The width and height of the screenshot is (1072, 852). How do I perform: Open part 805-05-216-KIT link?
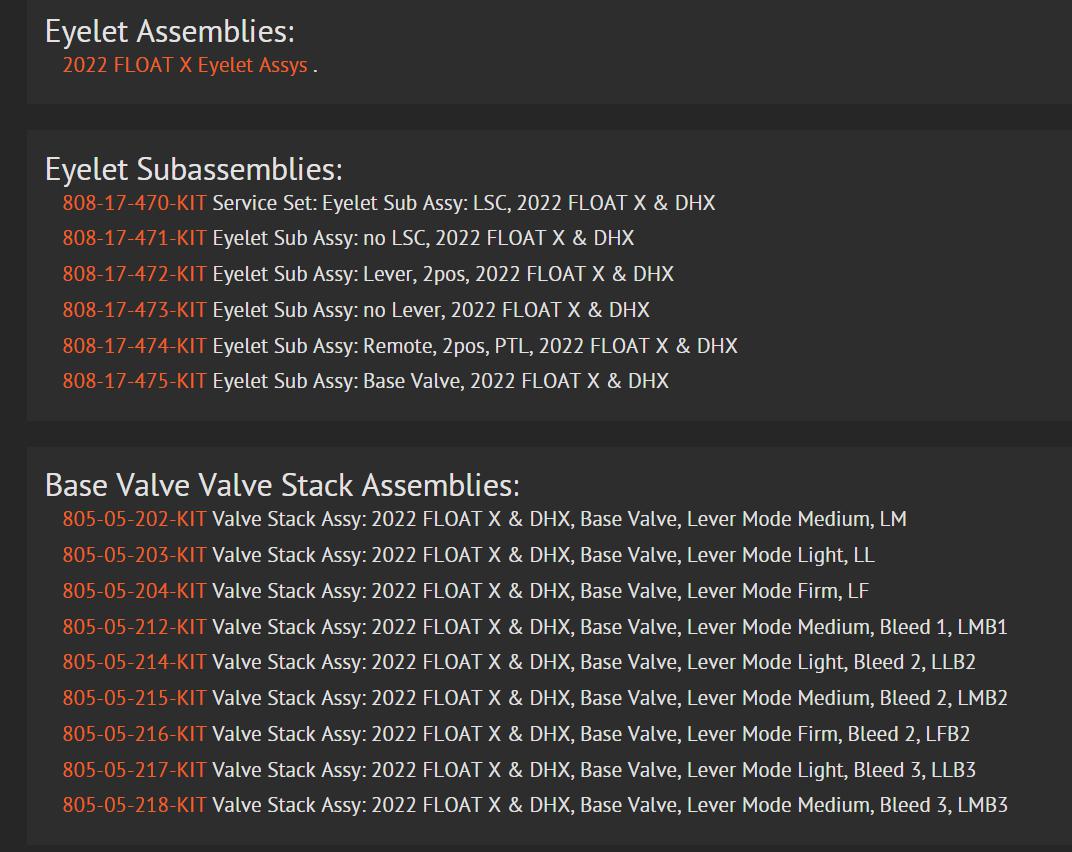coord(134,734)
